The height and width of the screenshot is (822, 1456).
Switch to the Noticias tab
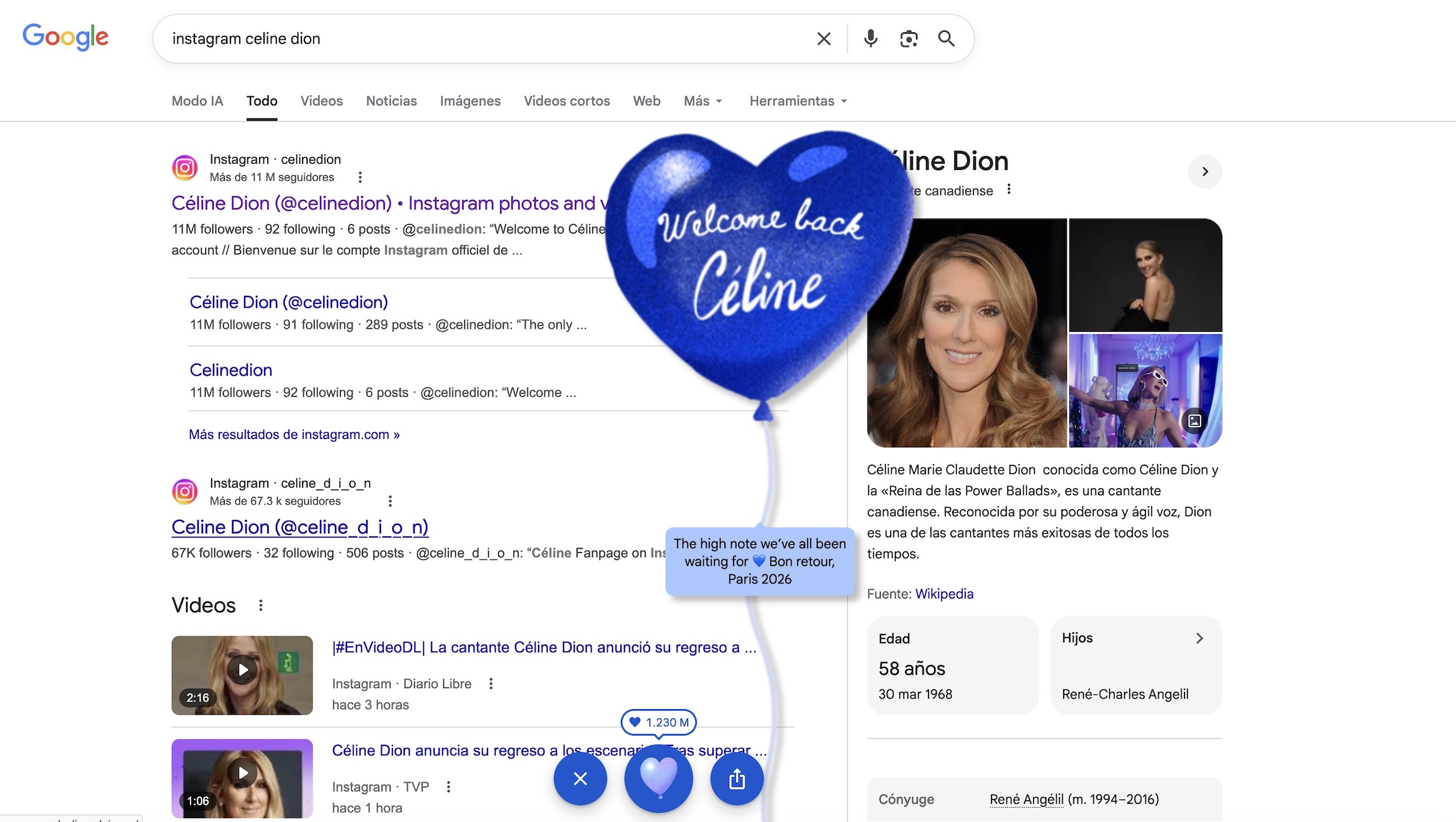coord(391,101)
